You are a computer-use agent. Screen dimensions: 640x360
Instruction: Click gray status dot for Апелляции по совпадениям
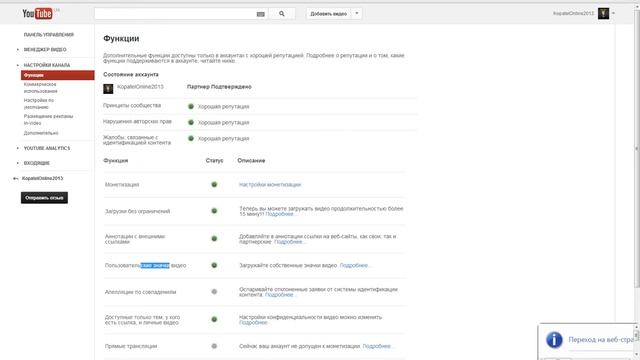click(214, 292)
